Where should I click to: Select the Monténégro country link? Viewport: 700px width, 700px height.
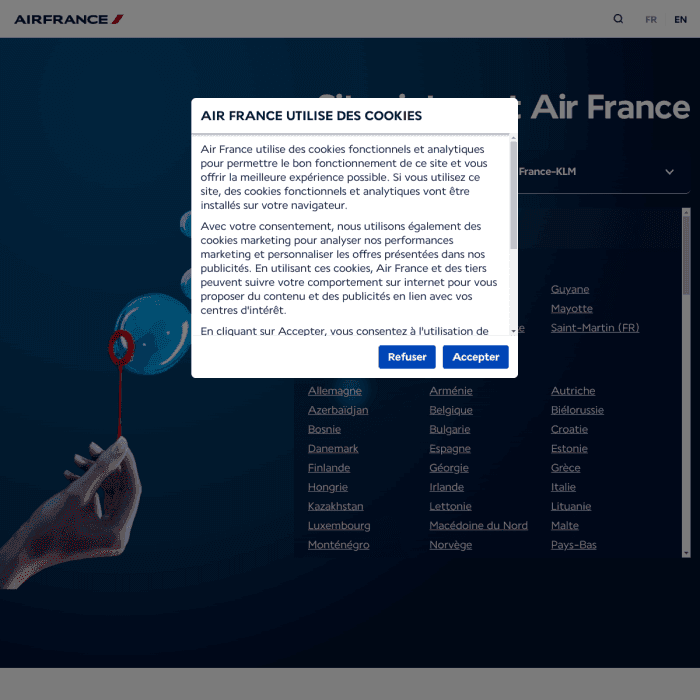pyautogui.click(x=338, y=544)
